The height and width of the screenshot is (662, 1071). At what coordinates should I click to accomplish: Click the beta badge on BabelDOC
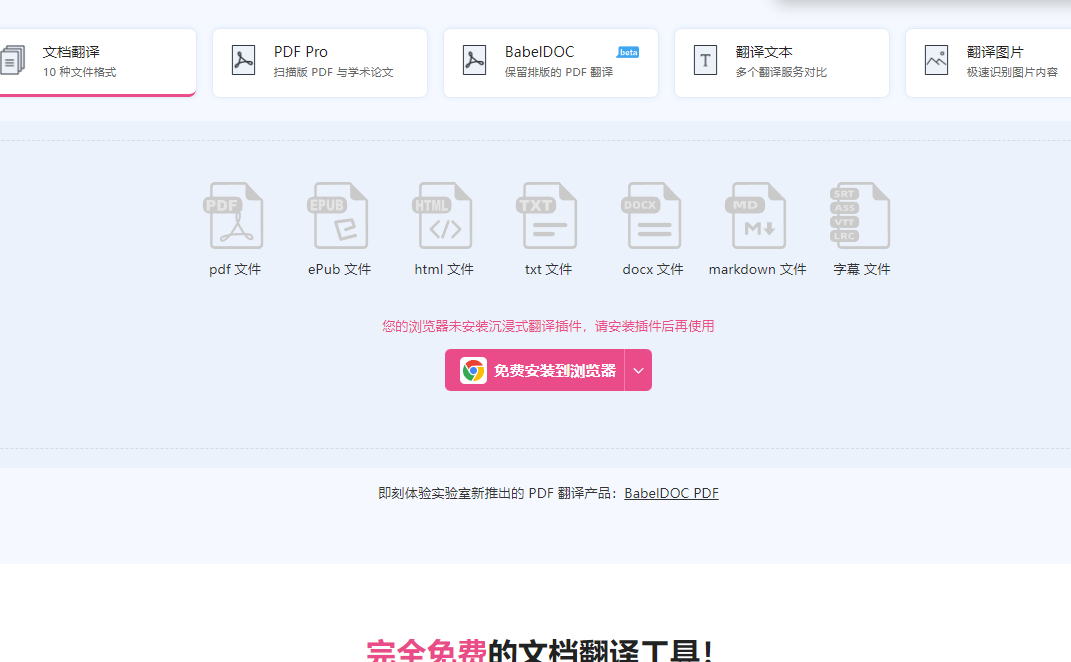click(628, 53)
